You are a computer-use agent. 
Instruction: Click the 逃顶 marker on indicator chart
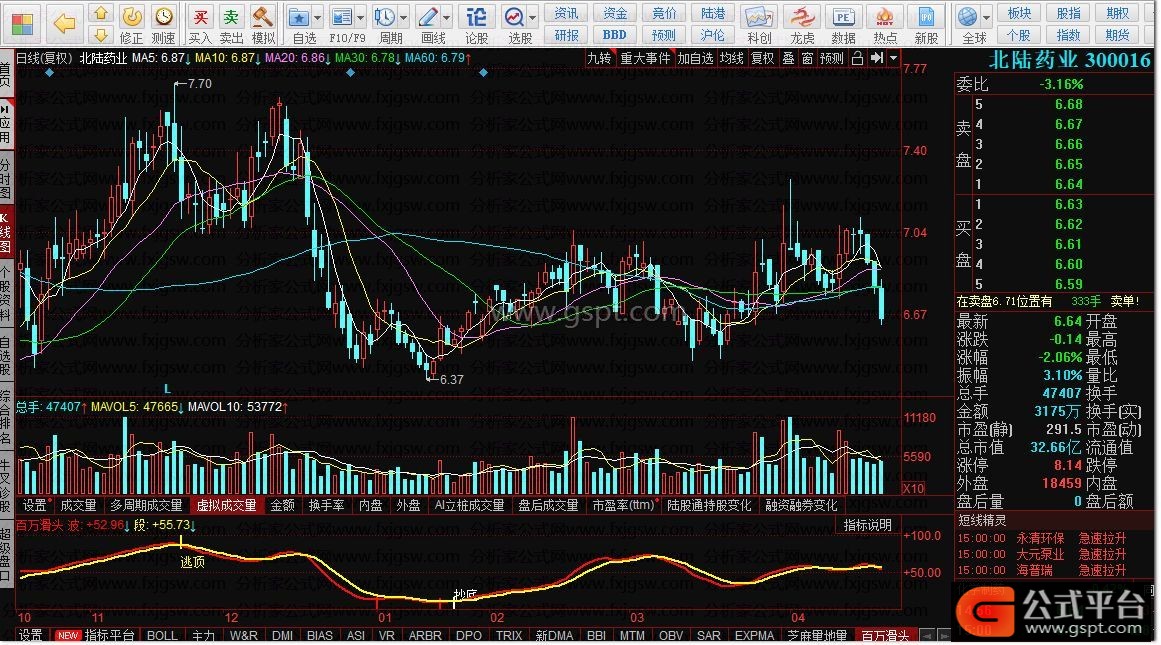pos(193,562)
